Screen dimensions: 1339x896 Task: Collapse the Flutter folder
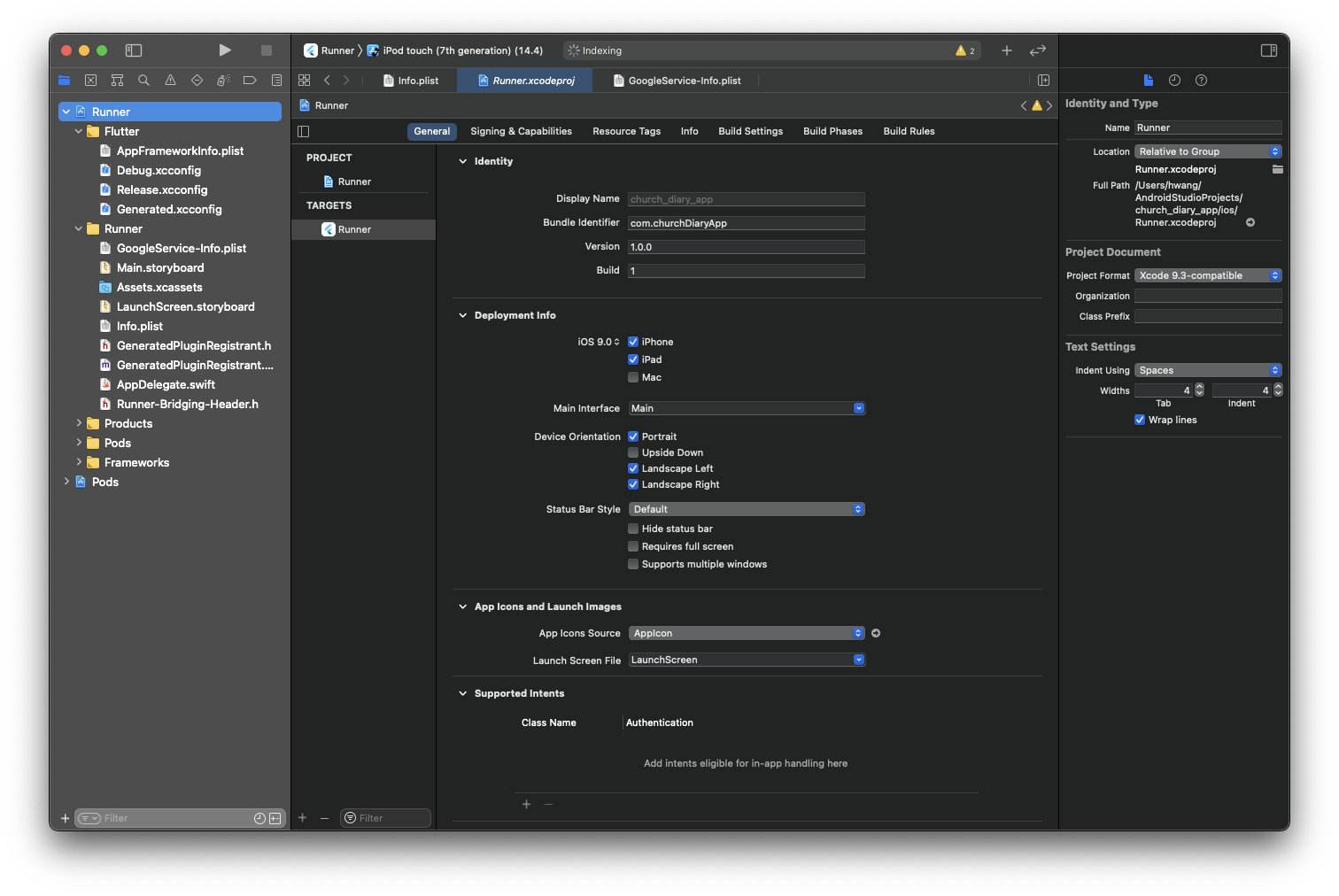[79, 131]
